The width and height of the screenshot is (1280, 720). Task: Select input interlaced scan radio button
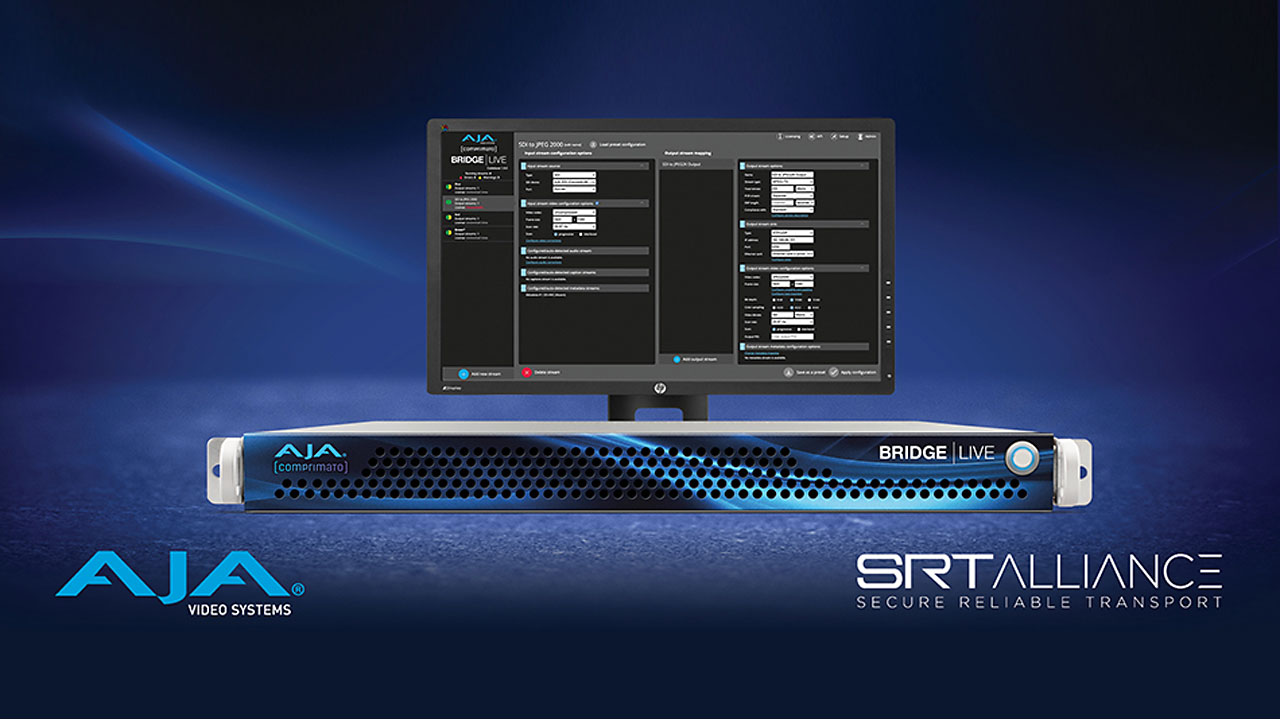click(581, 234)
